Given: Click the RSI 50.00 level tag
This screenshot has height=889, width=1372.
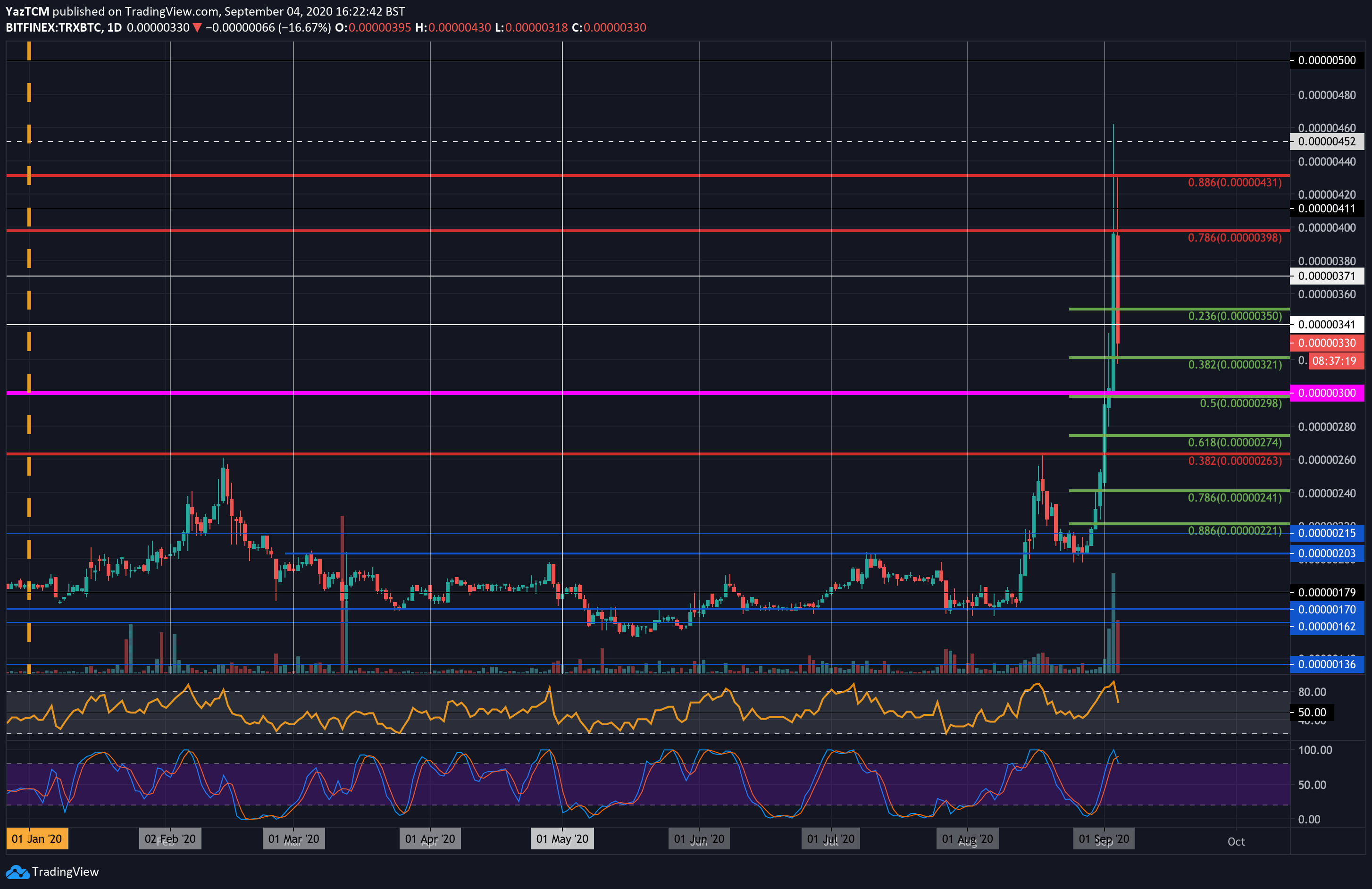Looking at the screenshot, I should coord(1312,713).
